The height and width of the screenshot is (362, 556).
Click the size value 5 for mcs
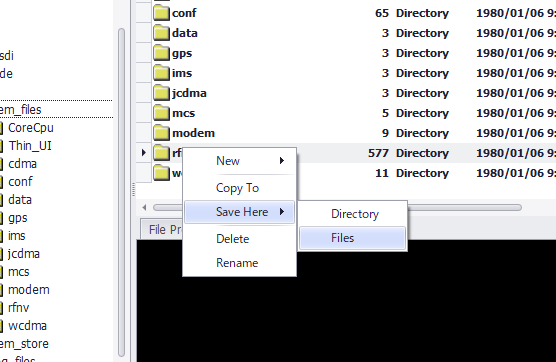385,113
